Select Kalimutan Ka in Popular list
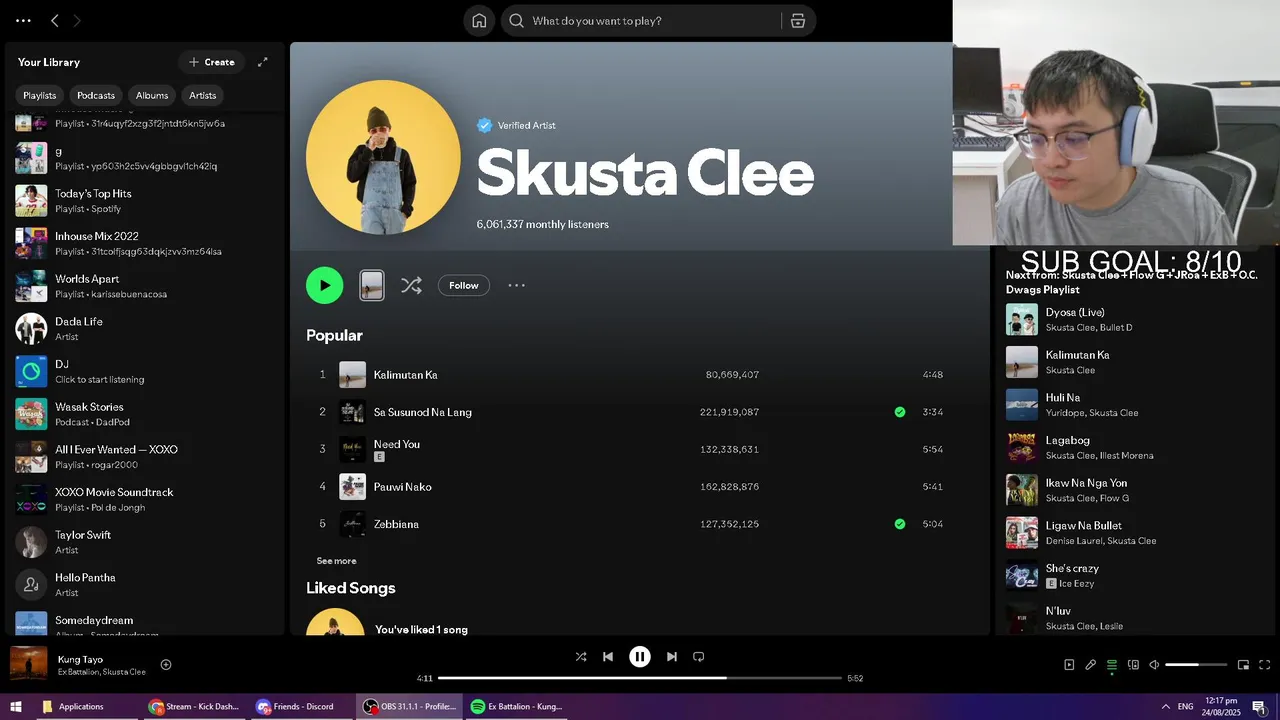The height and width of the screenshot is (720, 1280). pos(630,375)
